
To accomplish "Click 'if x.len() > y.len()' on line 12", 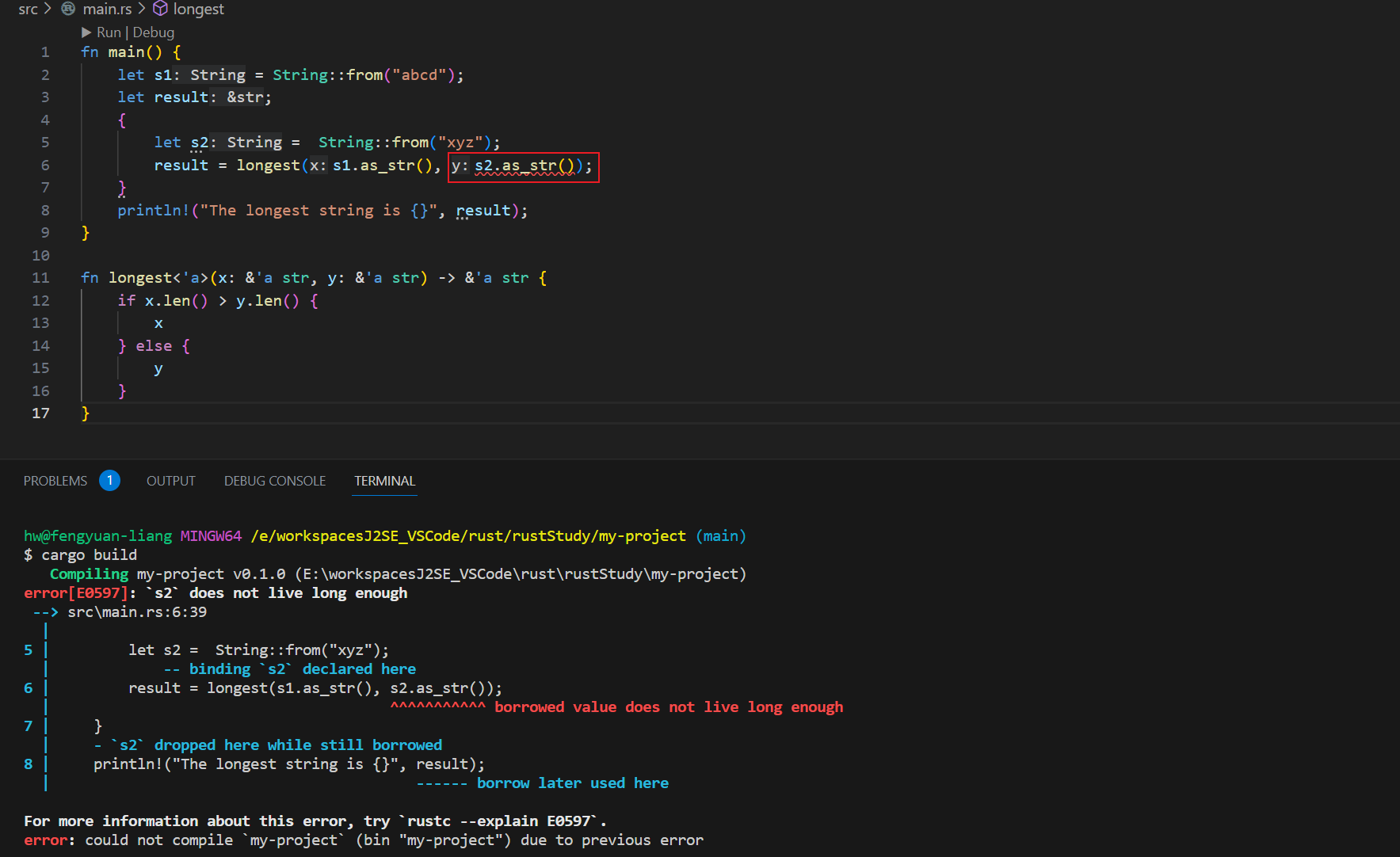I will coord(208,301).
